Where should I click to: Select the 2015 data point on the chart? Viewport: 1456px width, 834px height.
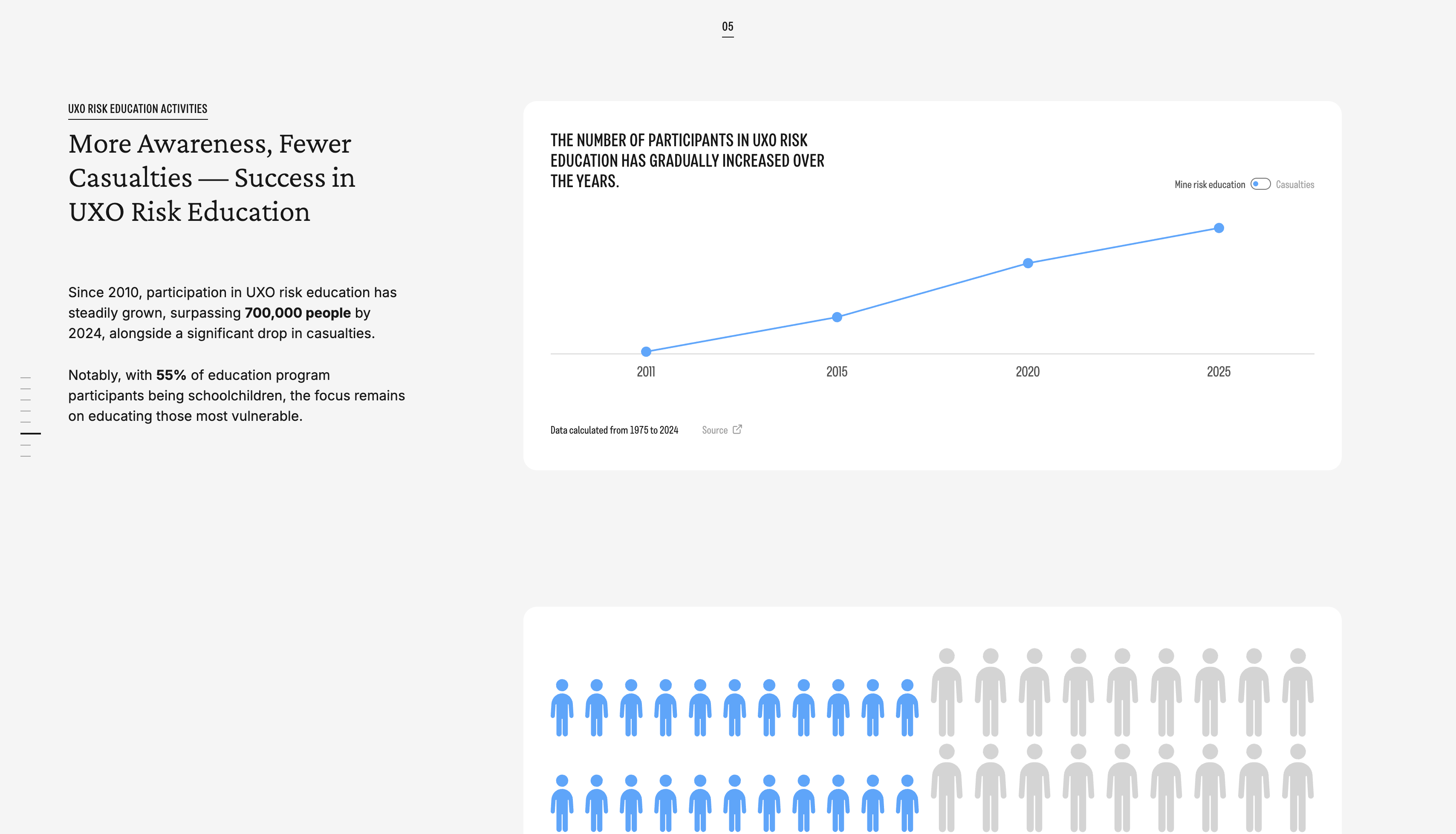click(837, 317)
